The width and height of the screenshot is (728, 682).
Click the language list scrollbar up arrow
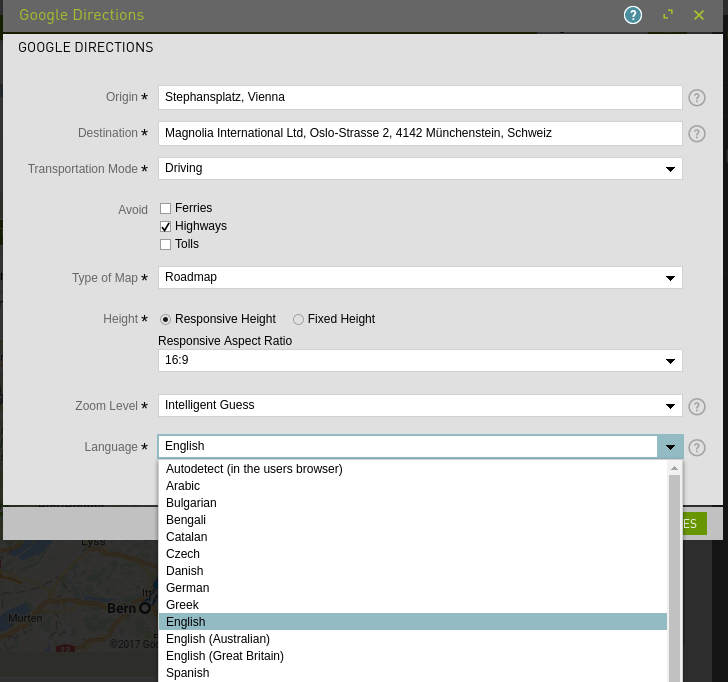coord(674,468)
